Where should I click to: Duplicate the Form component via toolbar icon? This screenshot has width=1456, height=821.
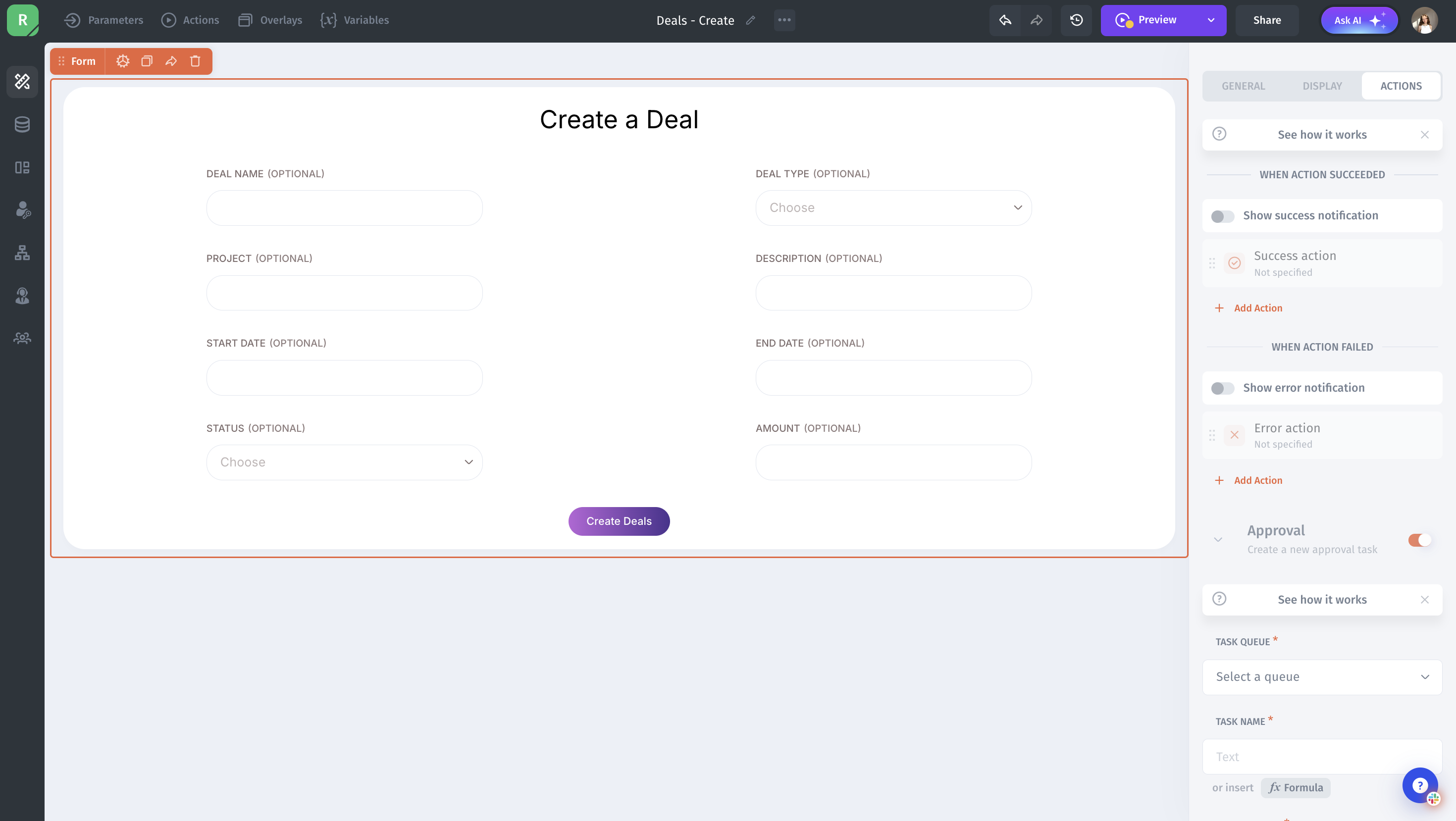pos(147,61)
